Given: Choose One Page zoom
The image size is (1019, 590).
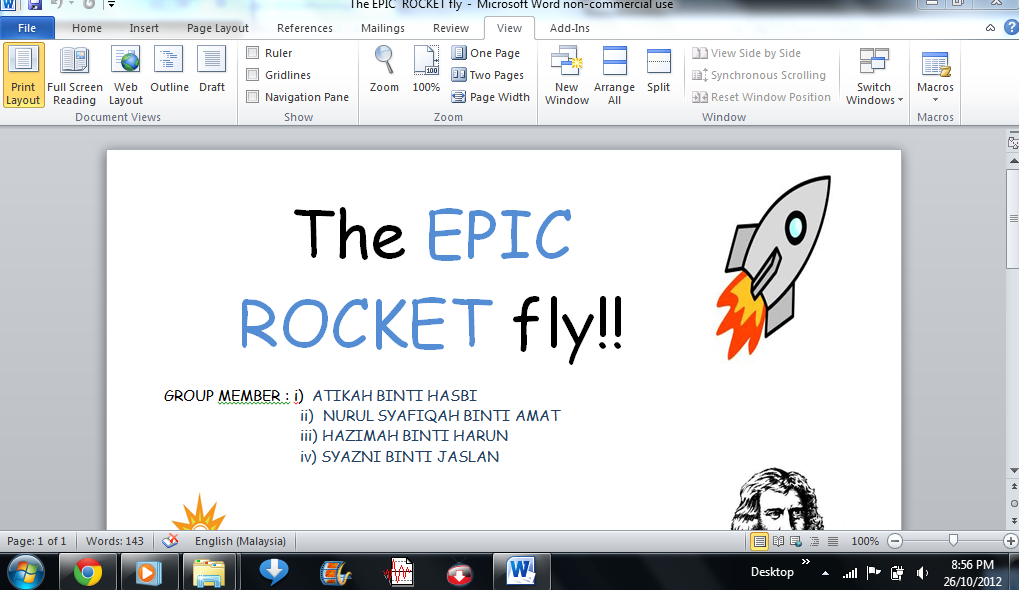Looking at the screenshot, I should [x=486, y=53].
